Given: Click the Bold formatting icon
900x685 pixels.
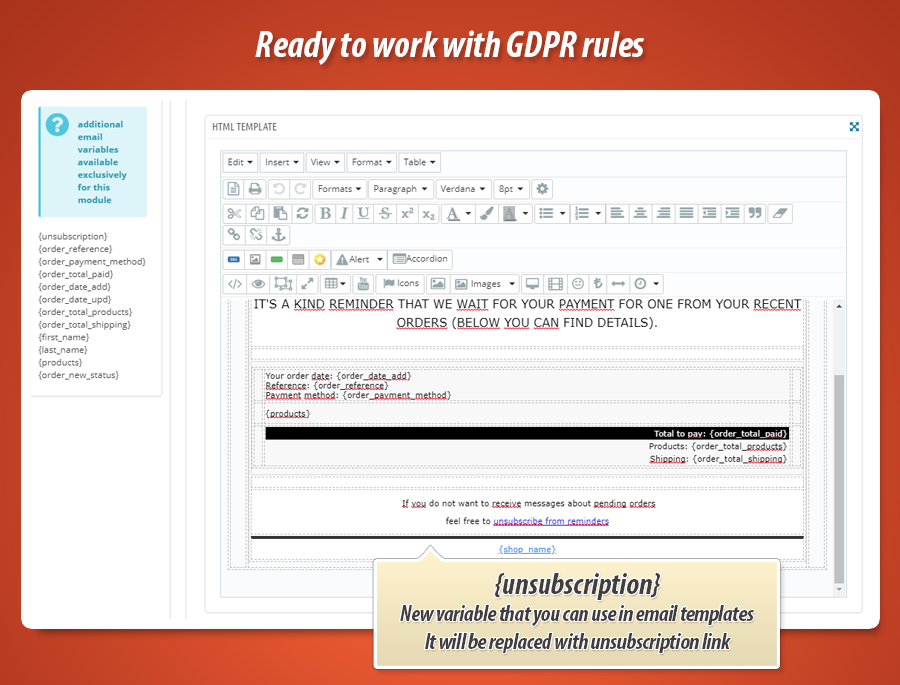Looking at the screenshot, I should [325, 213].
